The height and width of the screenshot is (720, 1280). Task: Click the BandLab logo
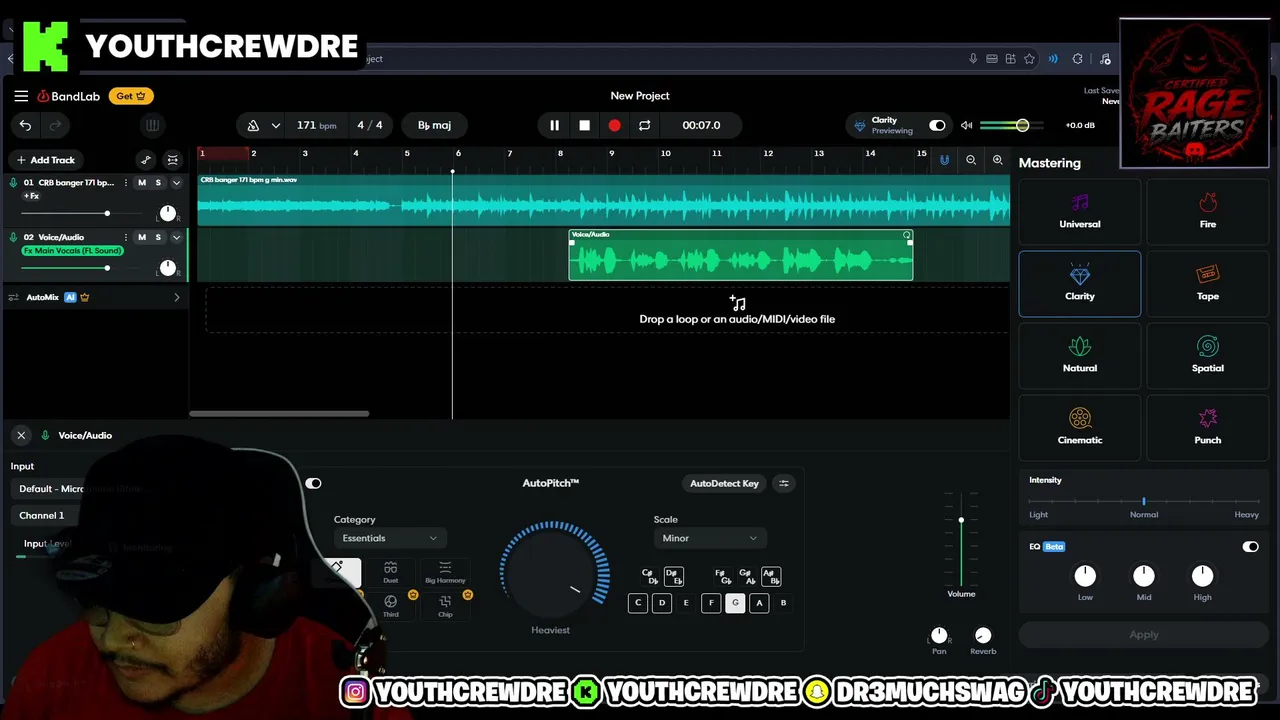(69, 96)
